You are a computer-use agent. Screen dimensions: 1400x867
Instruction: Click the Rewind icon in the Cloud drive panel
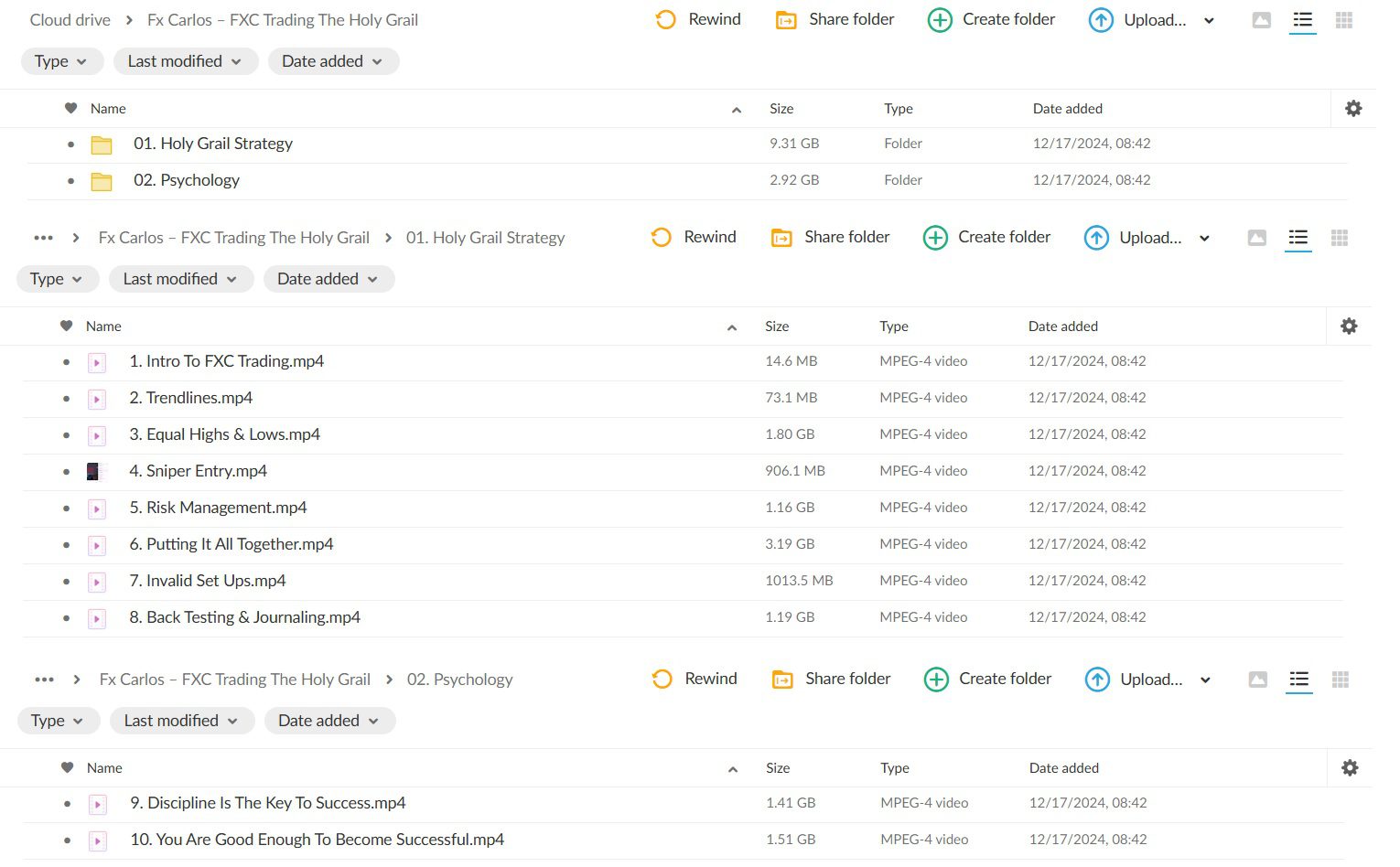665,20
